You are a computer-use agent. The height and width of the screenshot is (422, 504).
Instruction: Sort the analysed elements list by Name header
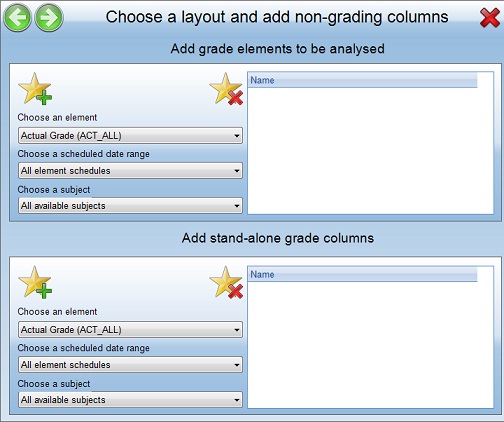coord(363,80)
